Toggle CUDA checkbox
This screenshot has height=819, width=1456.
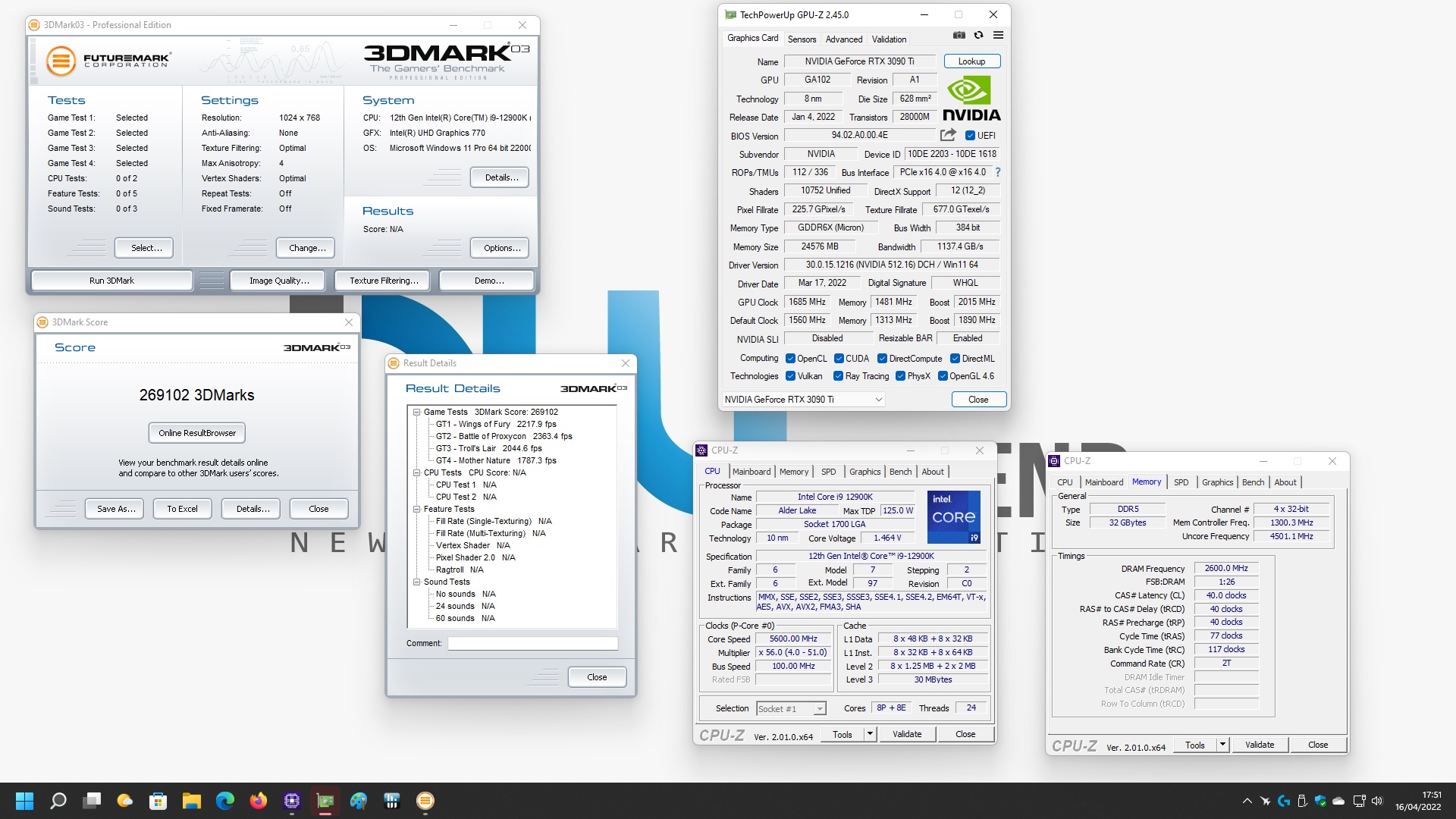click(x=839, y=359)
